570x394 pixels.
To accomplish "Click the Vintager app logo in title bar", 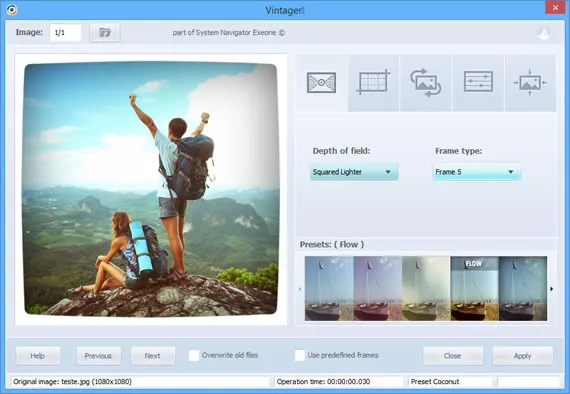I will click(12, 10).
